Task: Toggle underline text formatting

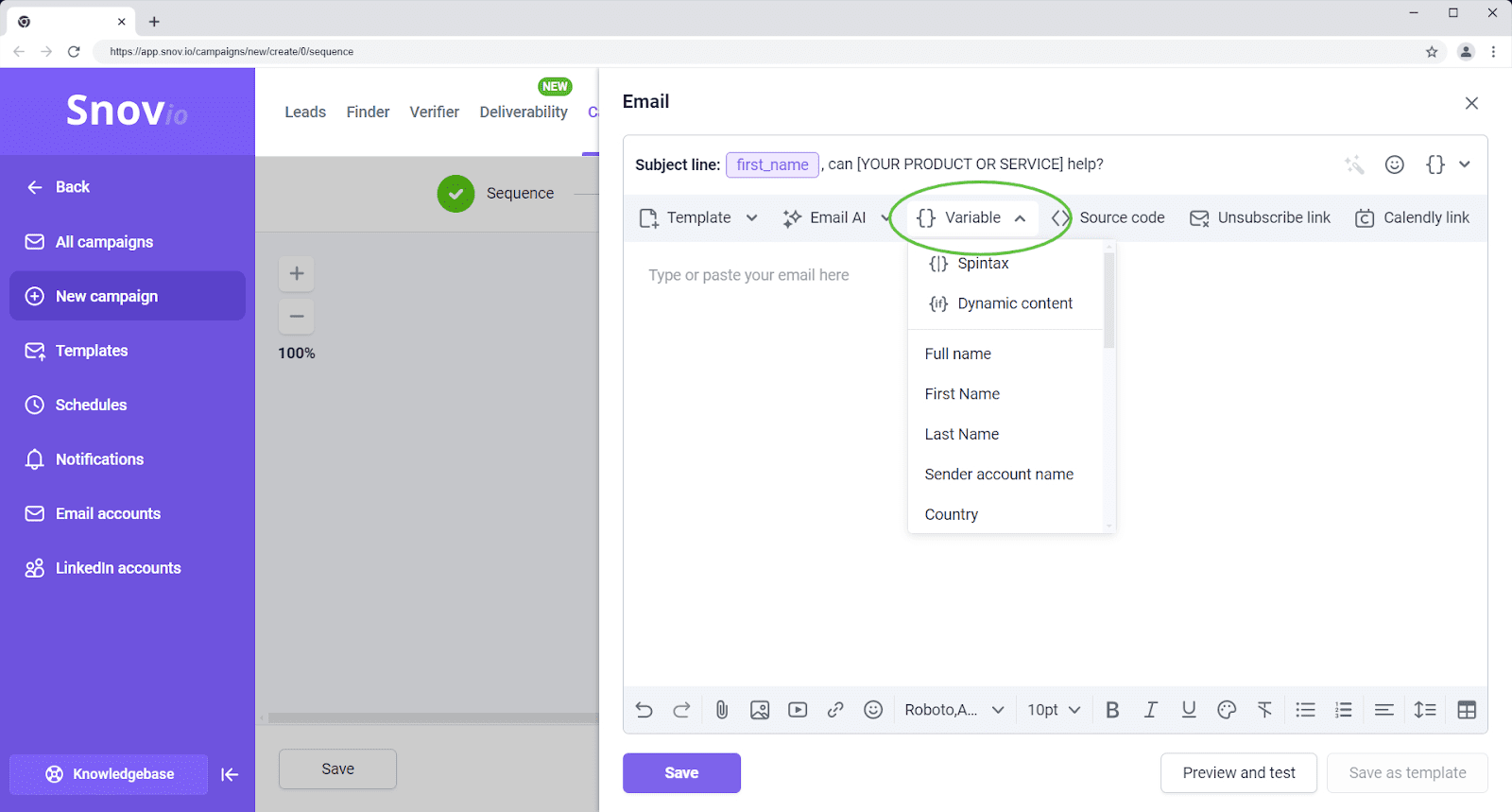Action: [1189, 710]
